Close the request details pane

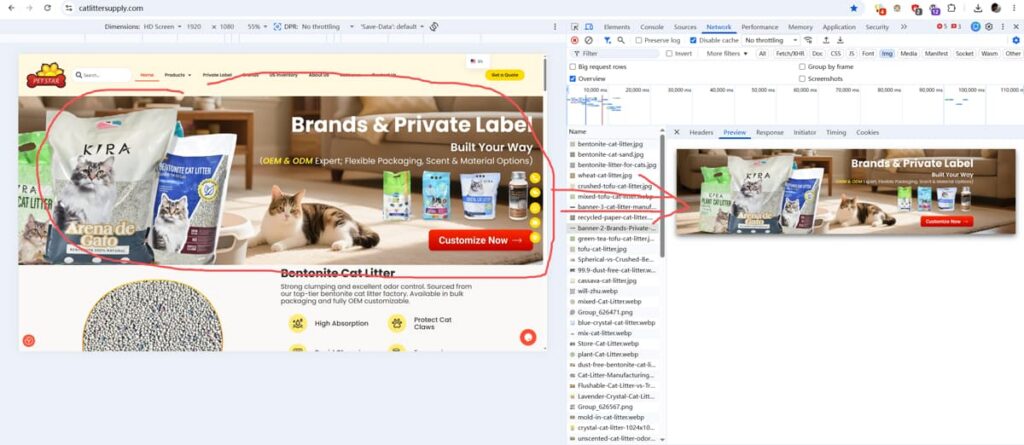point(677,132)
